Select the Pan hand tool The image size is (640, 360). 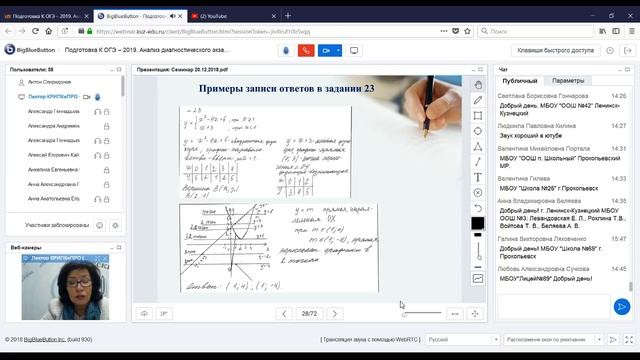[x=478, y=85]
